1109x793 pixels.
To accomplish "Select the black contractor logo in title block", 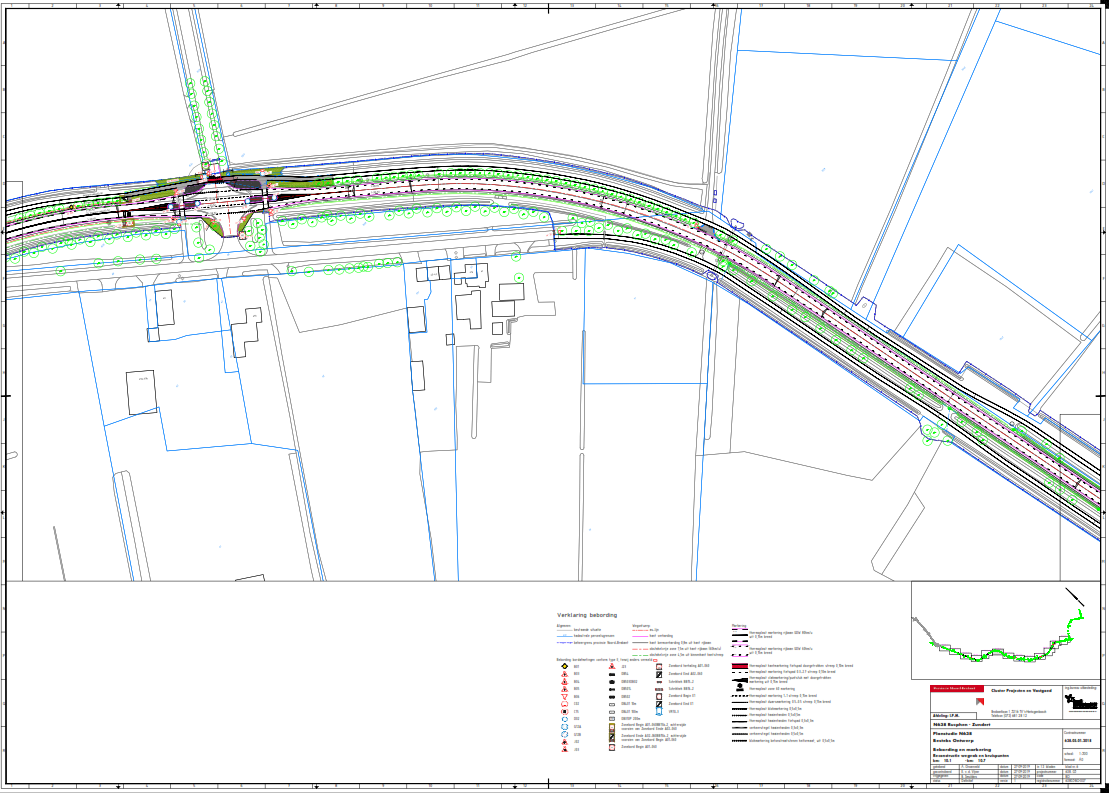I will pos(1079,704).
